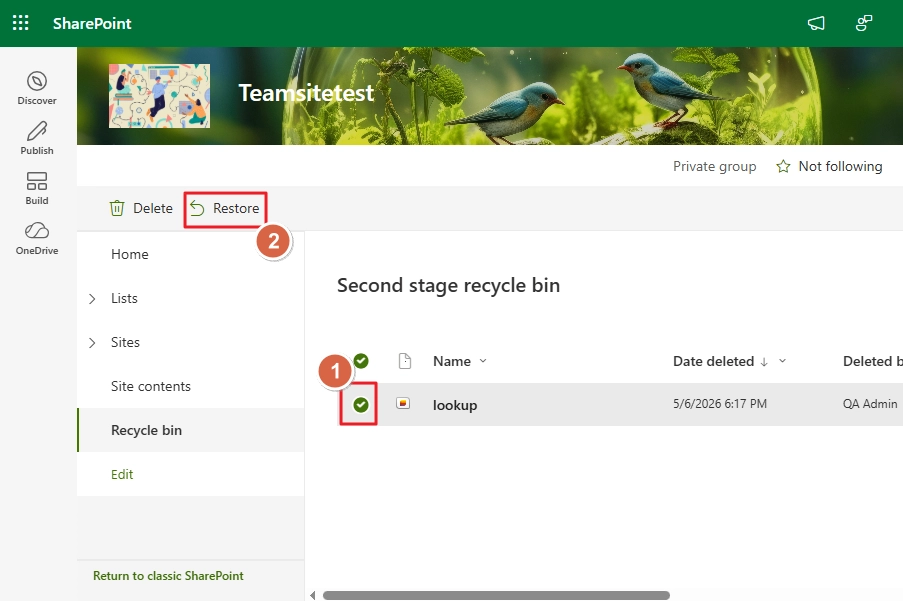The image size is (903, 601).
Task: Open OneDrive in the left rail
Action: point(37,238)
